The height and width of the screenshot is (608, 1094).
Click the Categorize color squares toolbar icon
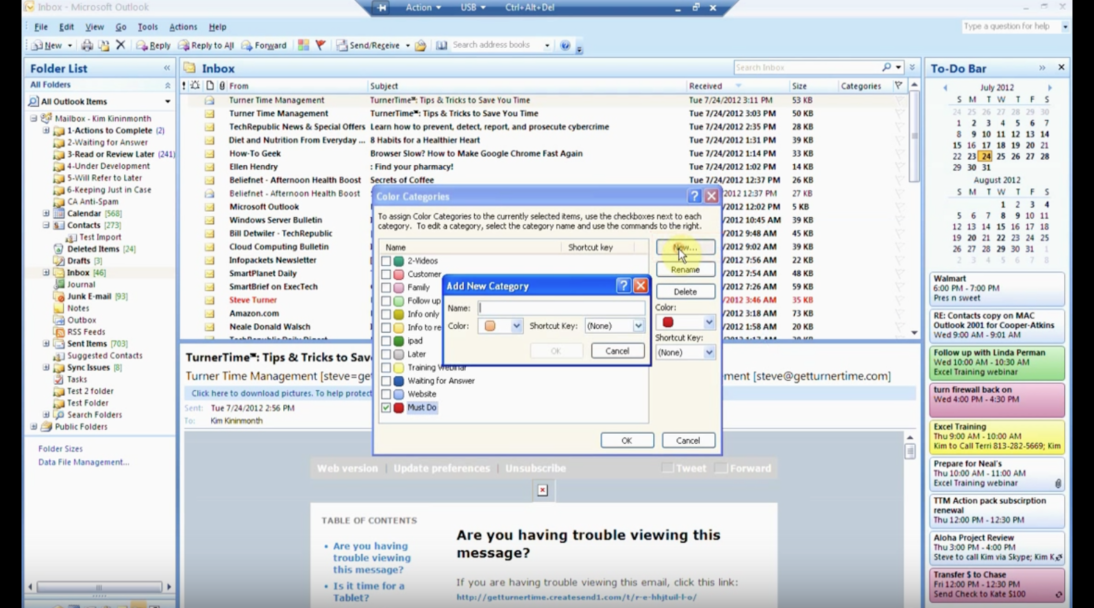(x=304, y=45)
